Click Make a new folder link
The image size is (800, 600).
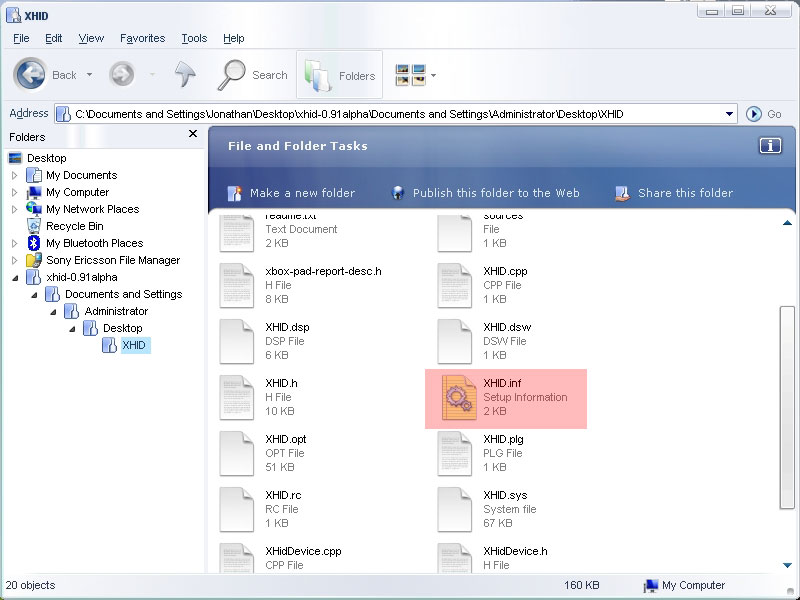click(x=302, y=193)
